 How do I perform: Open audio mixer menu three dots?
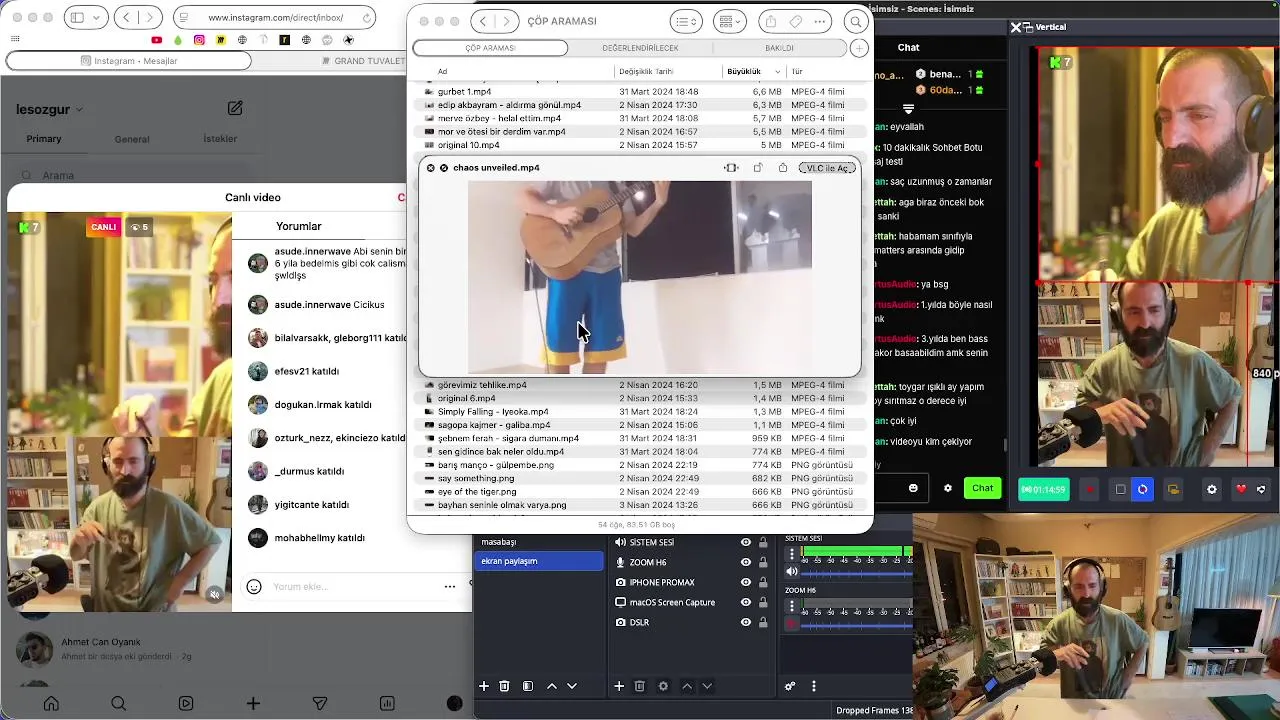[814, 686]
